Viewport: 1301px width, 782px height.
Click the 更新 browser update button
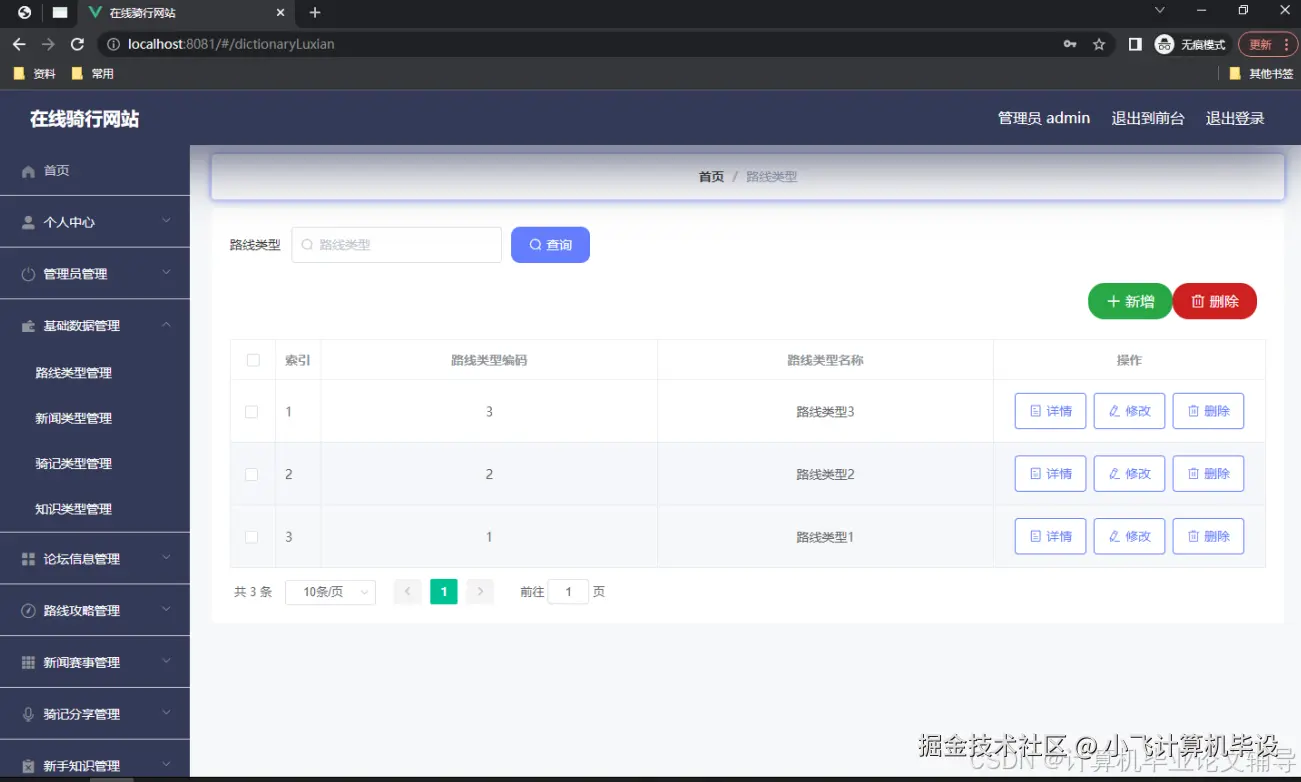tap(1267, 44)
